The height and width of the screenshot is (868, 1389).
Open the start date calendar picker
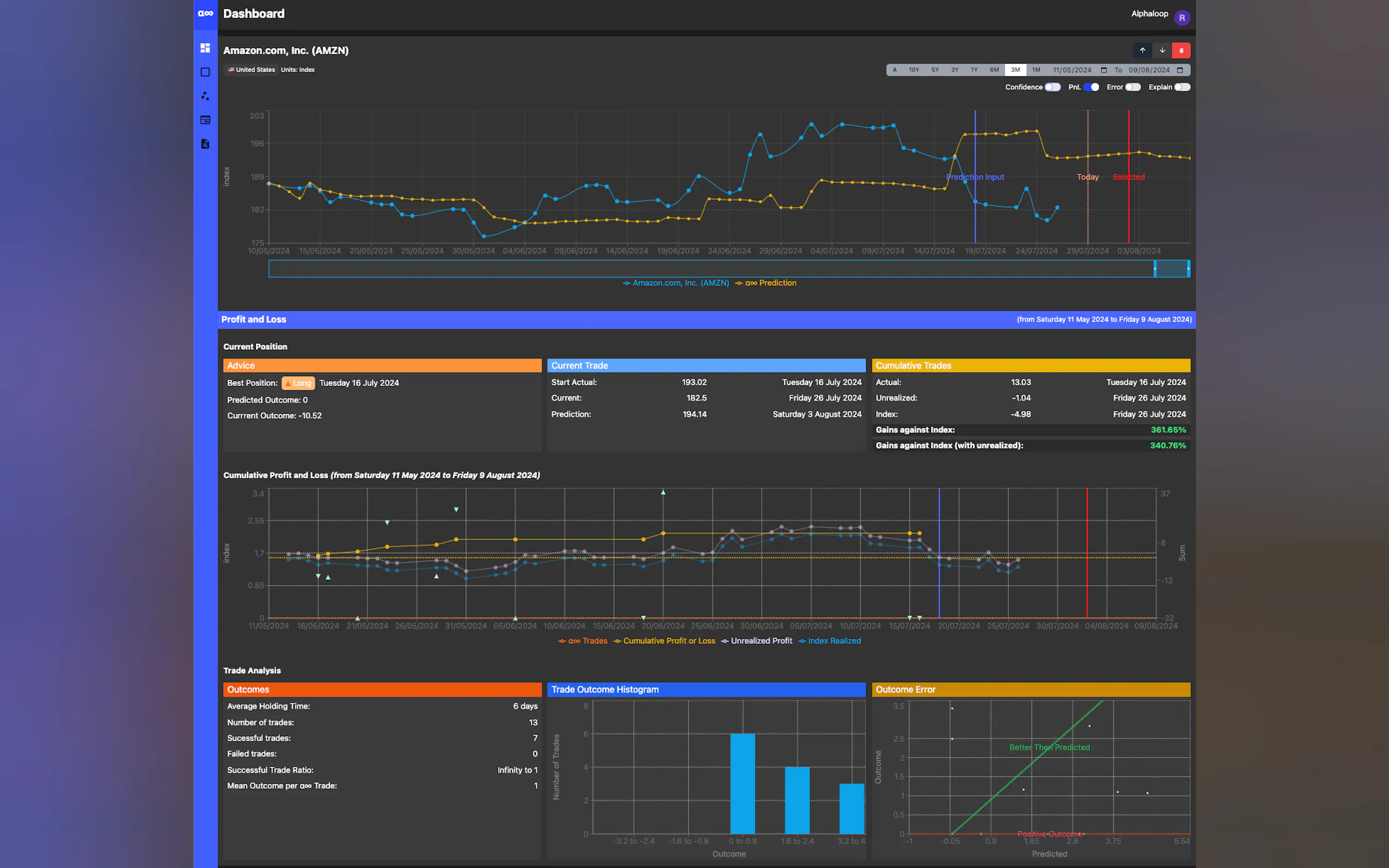tap(1104, 70)
